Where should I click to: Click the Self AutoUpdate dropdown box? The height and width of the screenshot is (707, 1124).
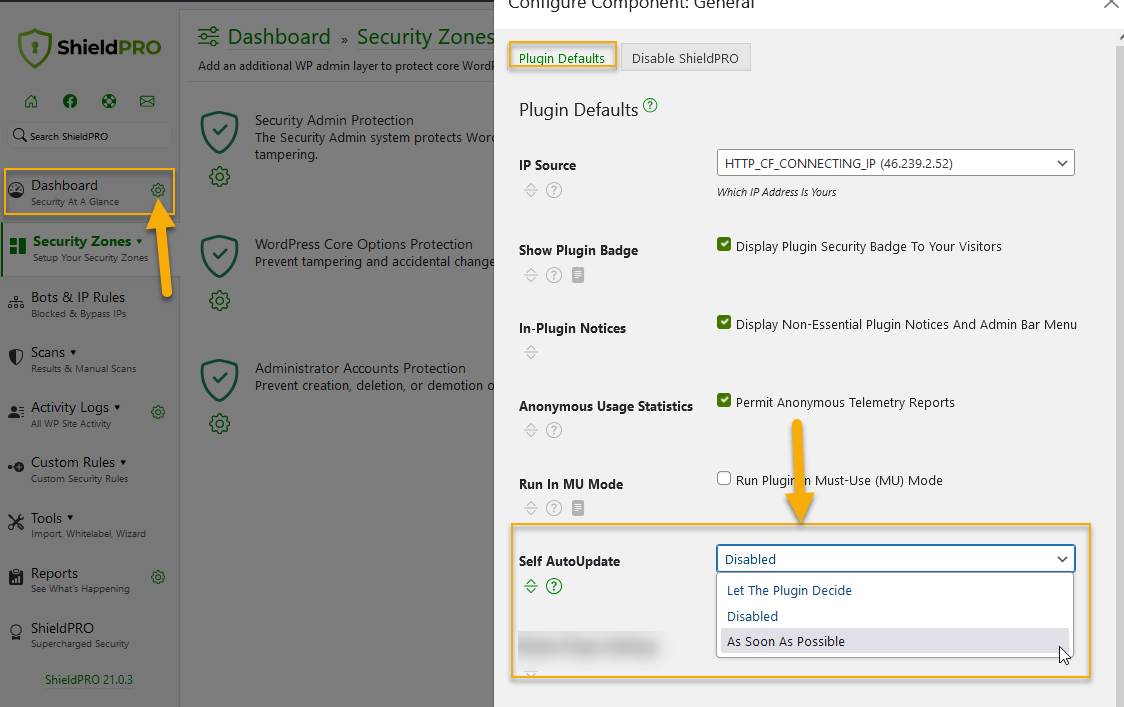click(x=895, y=559)
